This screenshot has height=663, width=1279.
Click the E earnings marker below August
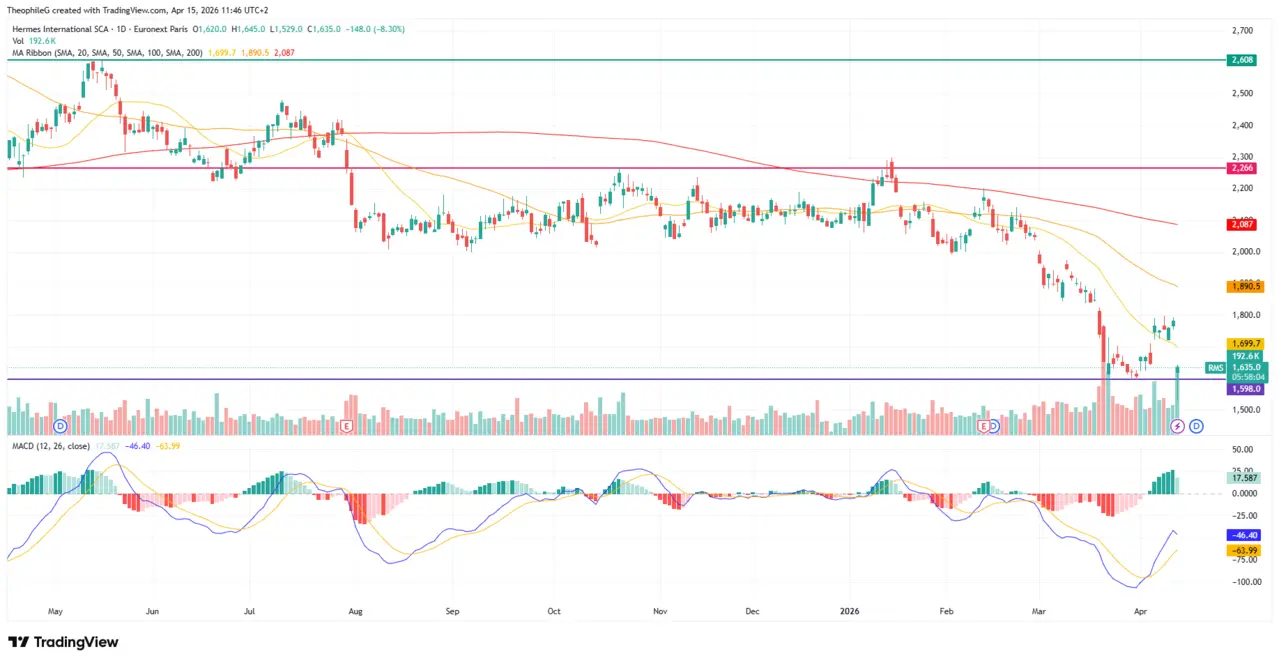click(346, 426)
